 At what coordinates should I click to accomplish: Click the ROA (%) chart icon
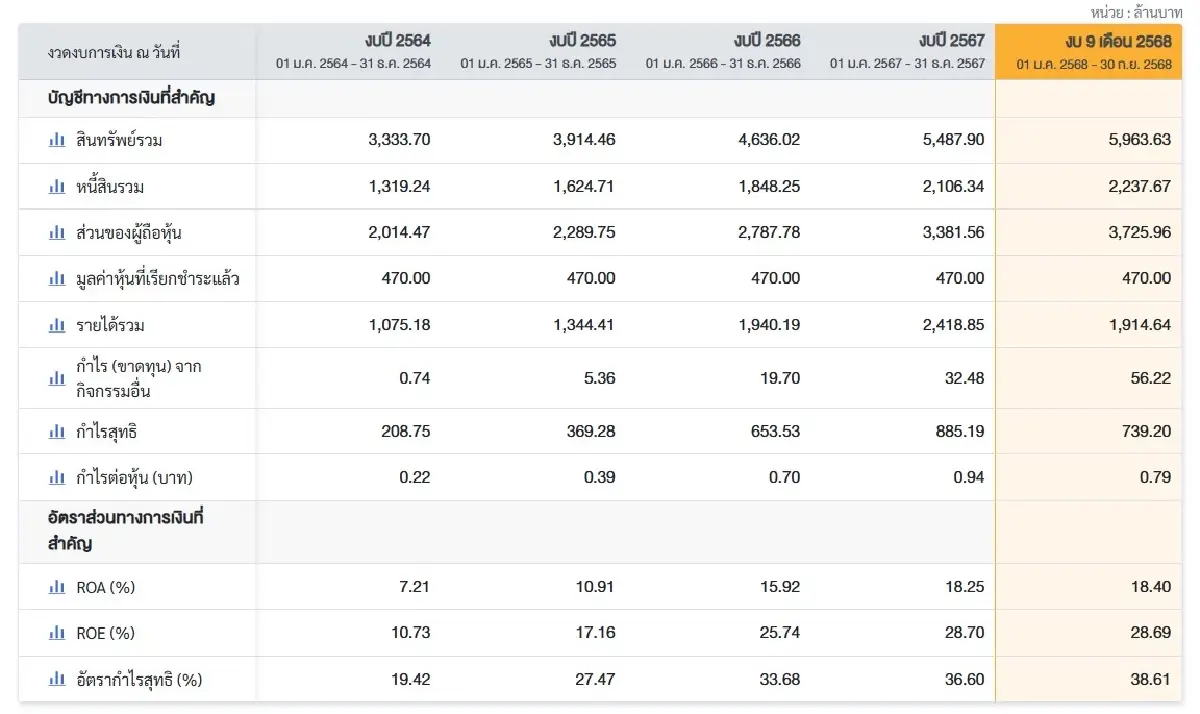click(x=57, y=587)
